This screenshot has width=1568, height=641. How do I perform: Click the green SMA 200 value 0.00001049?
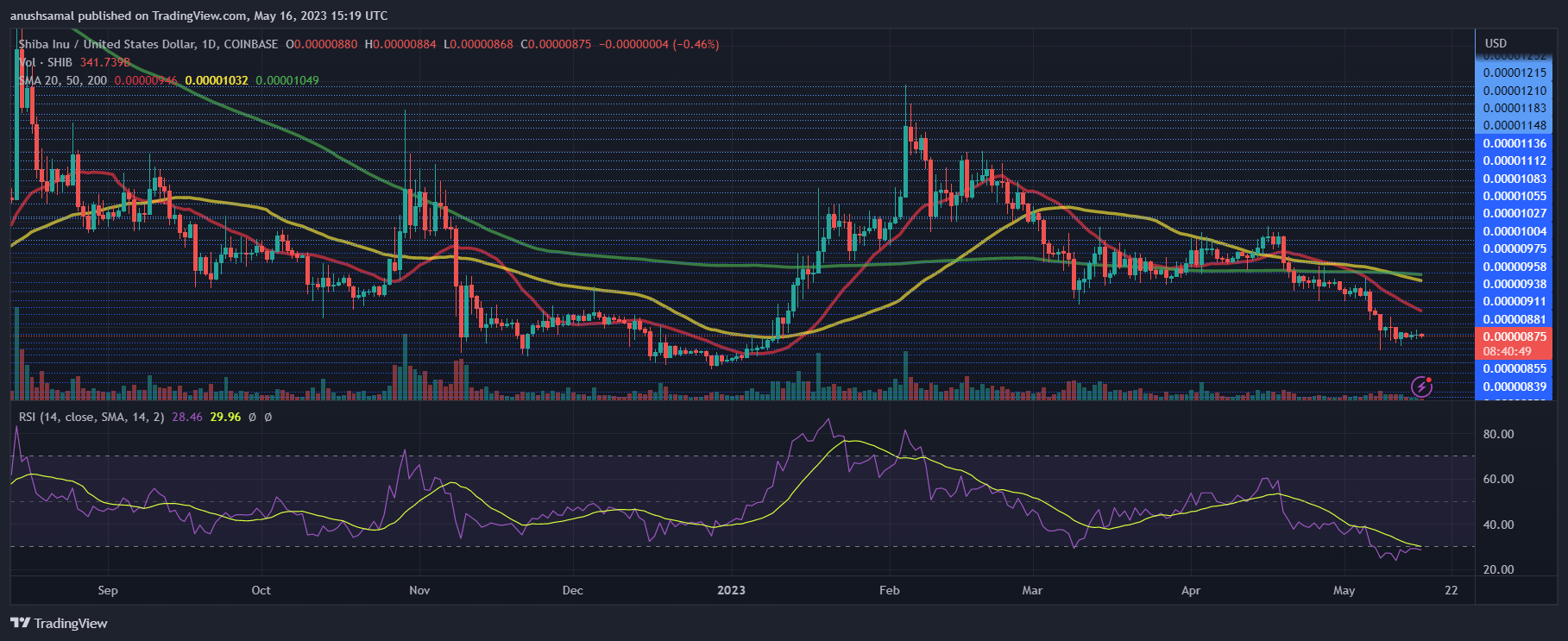click(287, 80)
